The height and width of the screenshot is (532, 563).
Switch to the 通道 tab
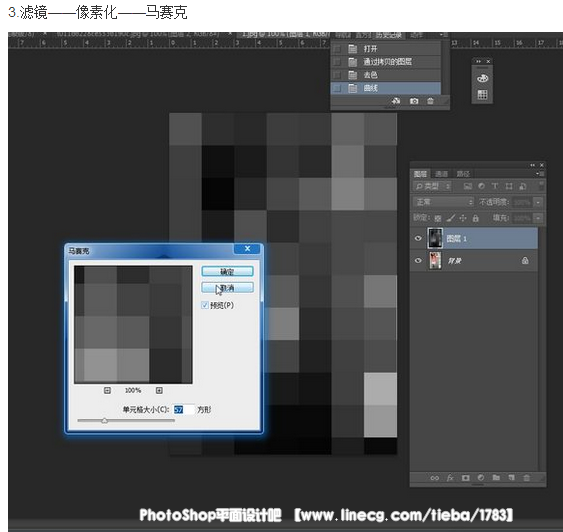click(x=441, y=174)
